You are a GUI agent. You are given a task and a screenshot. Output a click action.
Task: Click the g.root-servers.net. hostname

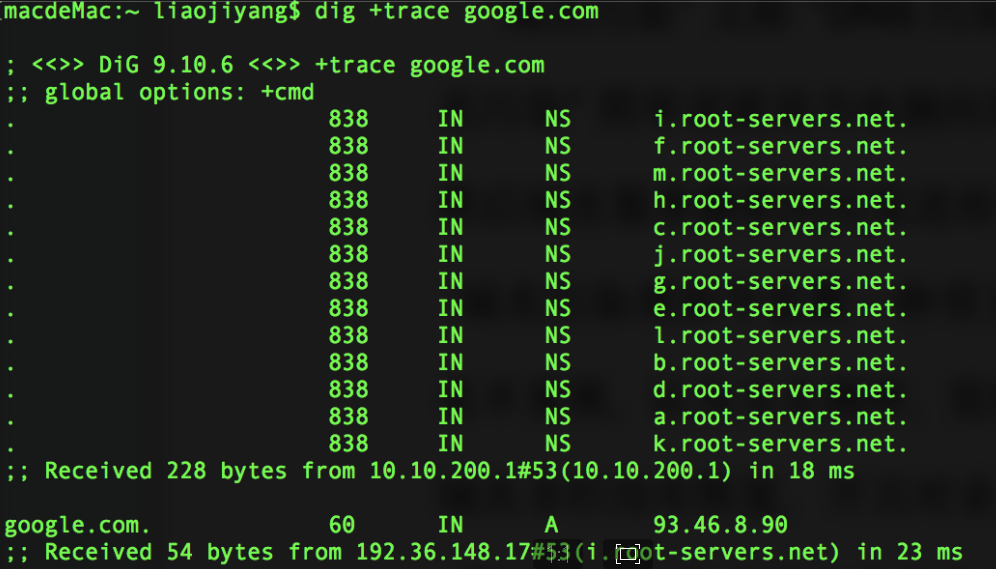click(x=780, y=282)
